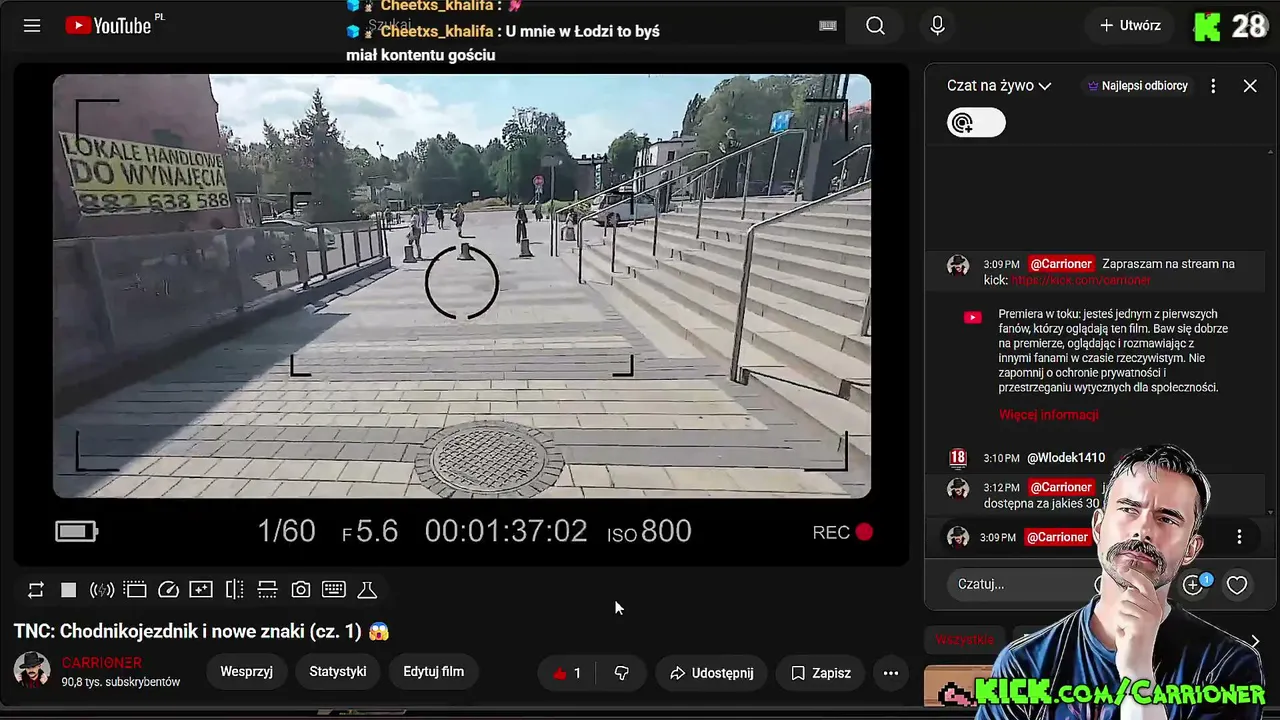Image resolution: width=1280 pixels, height=720 pixels.
Task: Open options for the pinned @Carrioner message
Action: [x=1239, y=537]
